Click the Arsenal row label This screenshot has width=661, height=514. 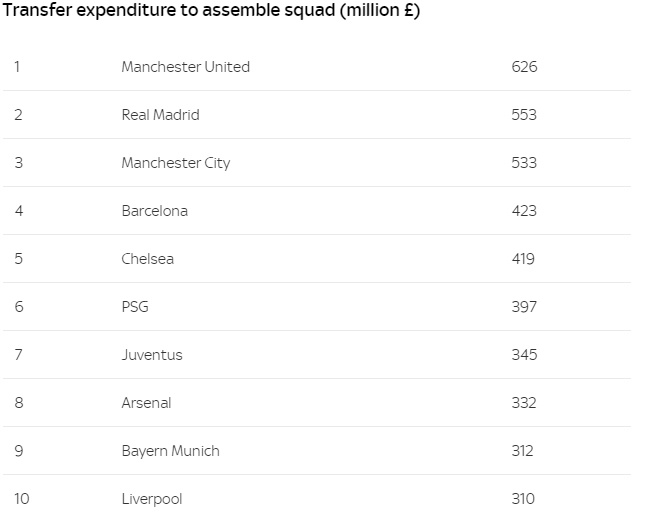146,403
